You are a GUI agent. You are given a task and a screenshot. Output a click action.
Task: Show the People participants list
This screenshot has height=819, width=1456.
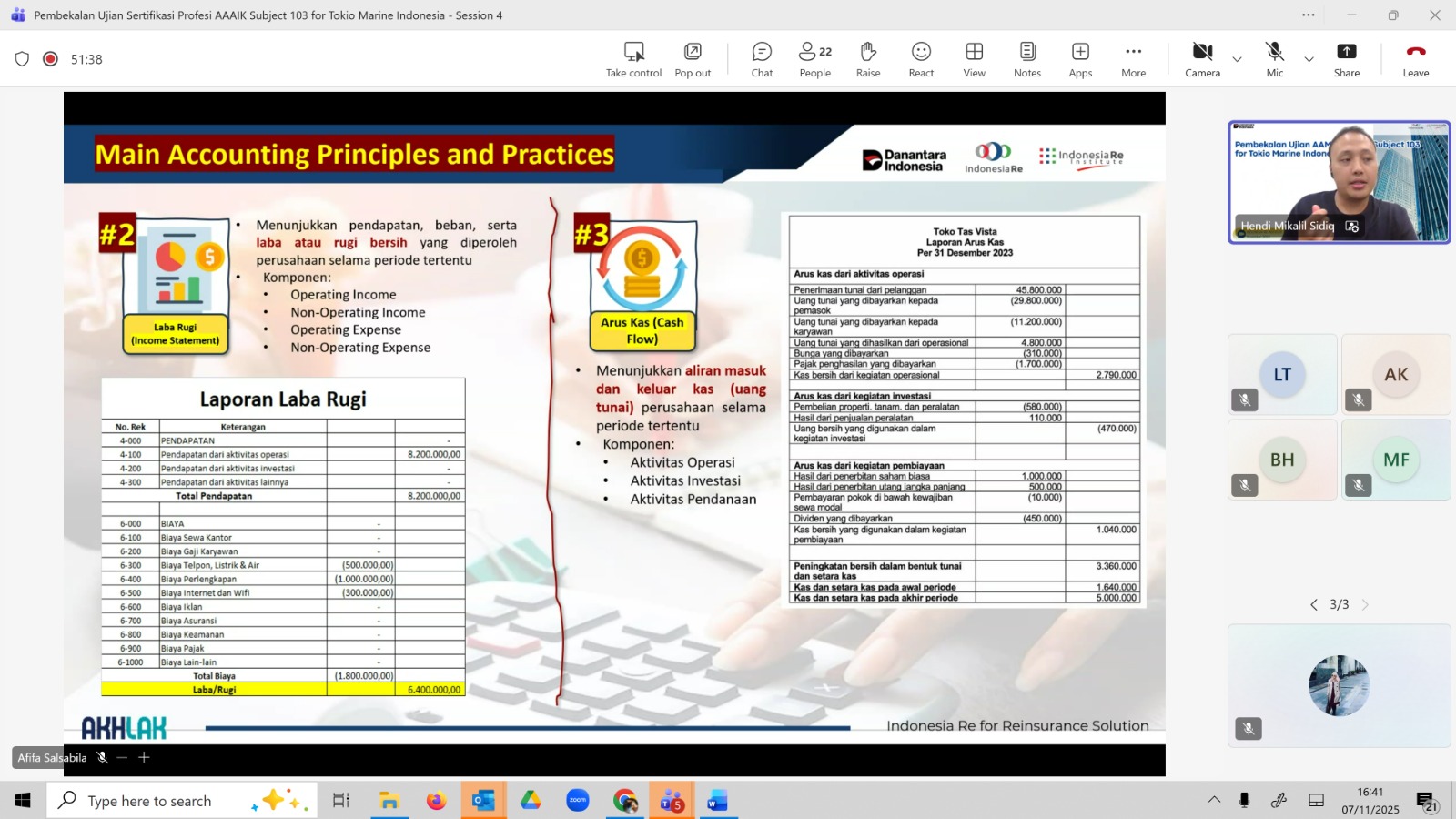[814, 59]
